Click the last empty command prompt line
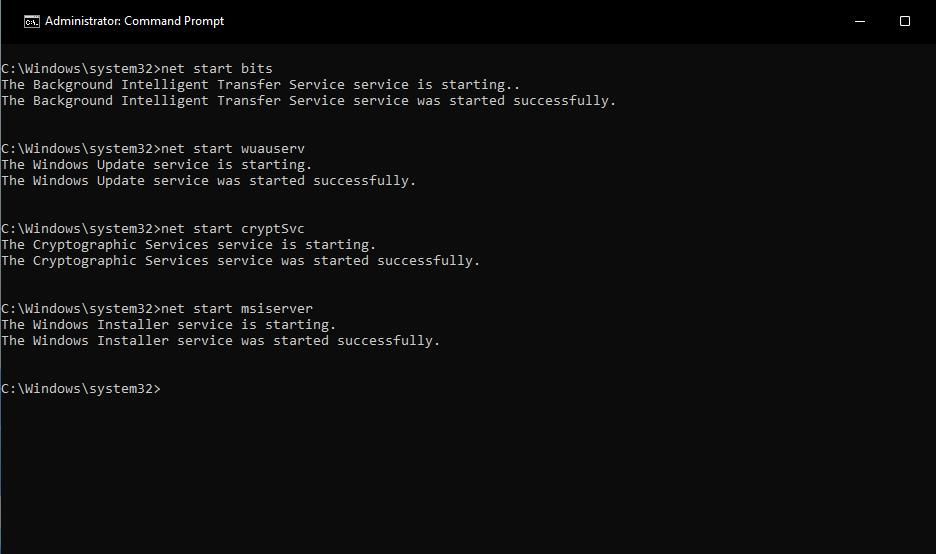This screenshot has height=554, width=936. pos(80,389)
